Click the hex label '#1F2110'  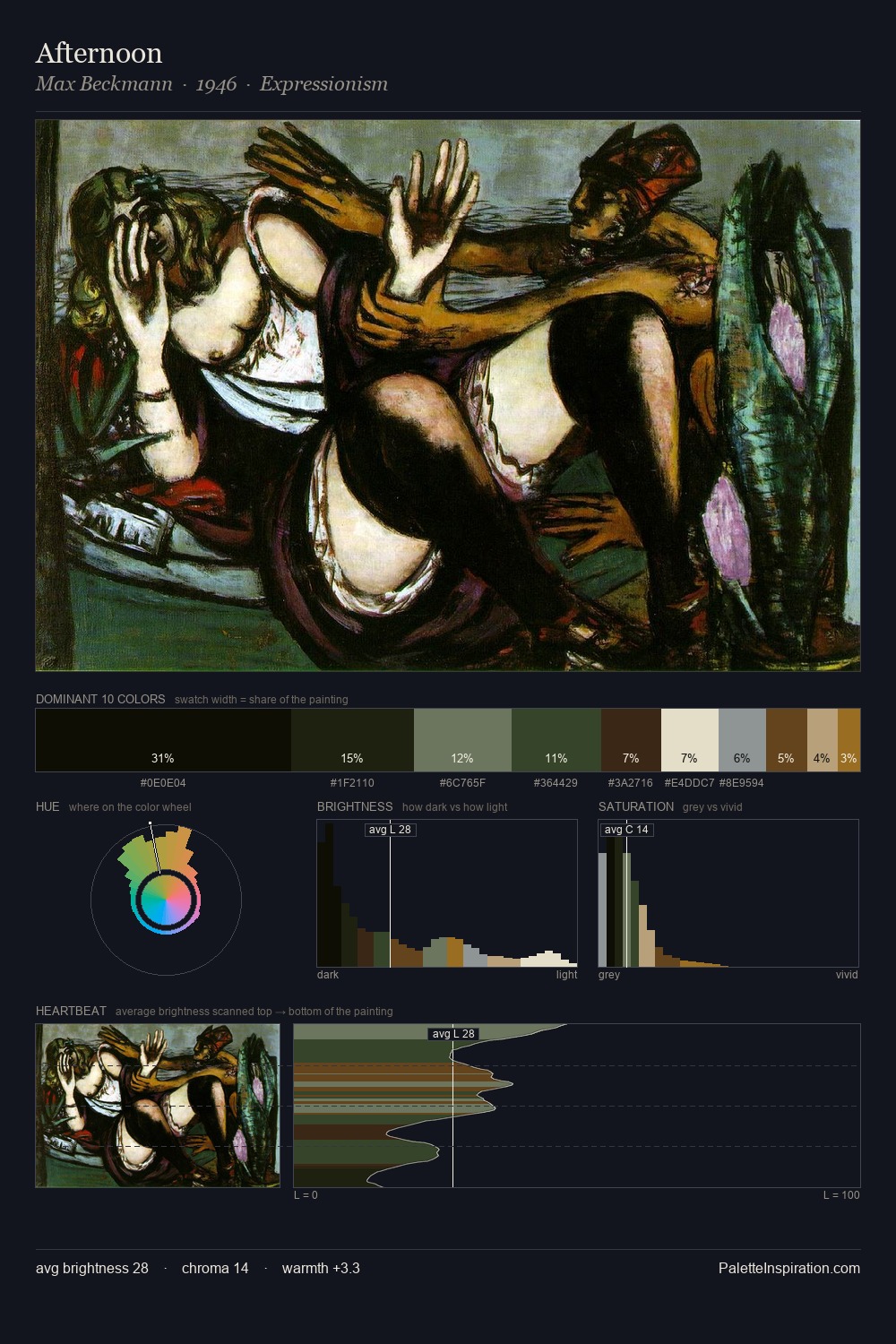coord(352,783)
